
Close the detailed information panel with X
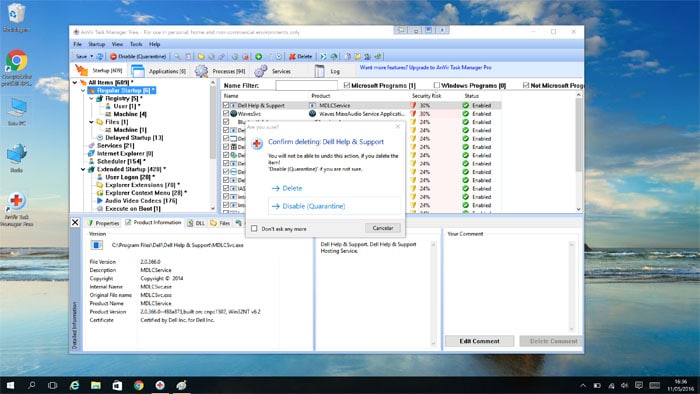tap(75, 222)
